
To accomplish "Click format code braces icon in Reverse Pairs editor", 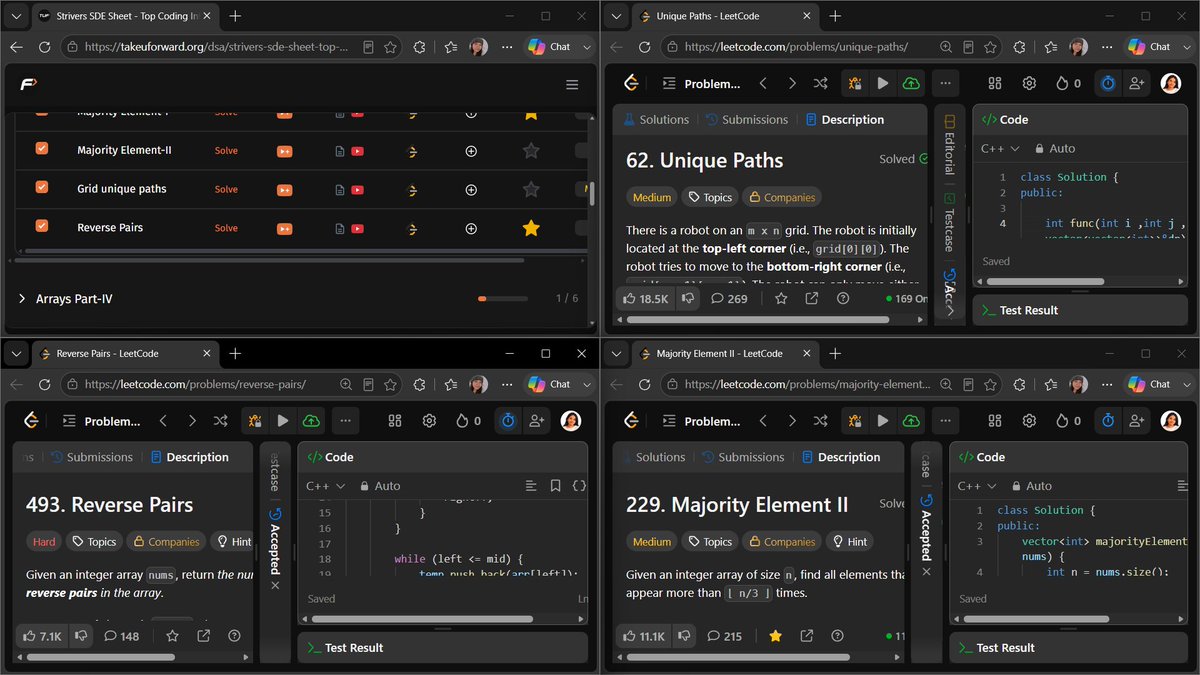I will 579,486.
